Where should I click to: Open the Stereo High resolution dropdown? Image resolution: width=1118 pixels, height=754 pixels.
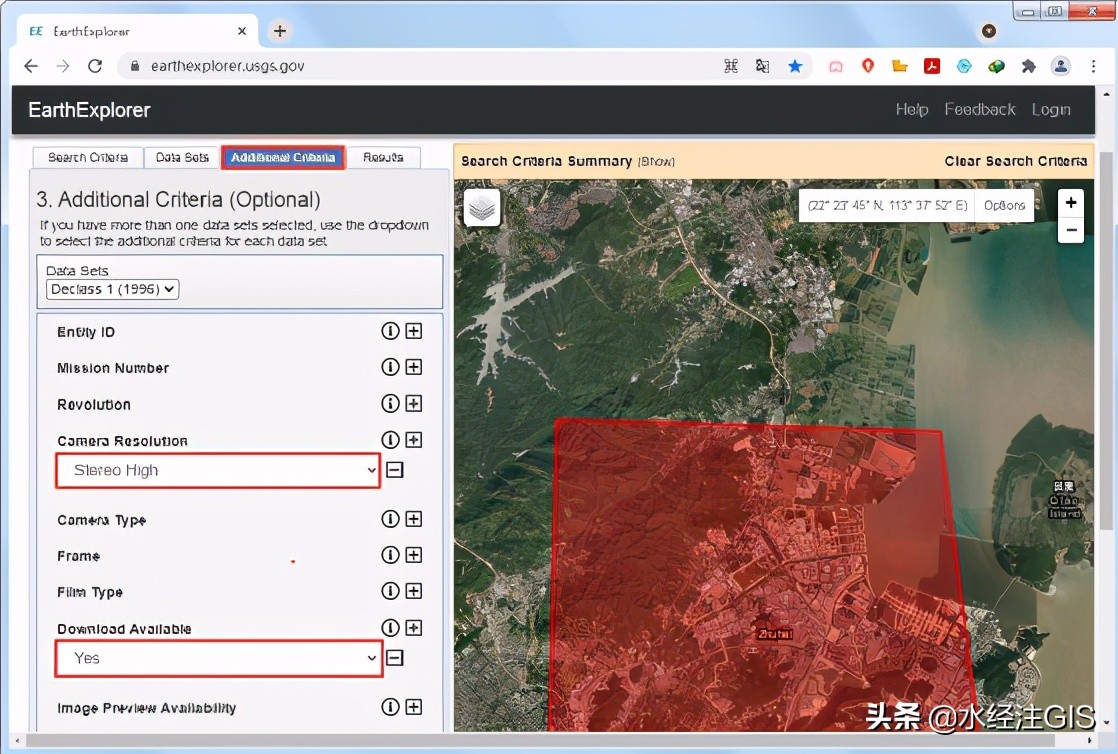[x=217, y=471]
